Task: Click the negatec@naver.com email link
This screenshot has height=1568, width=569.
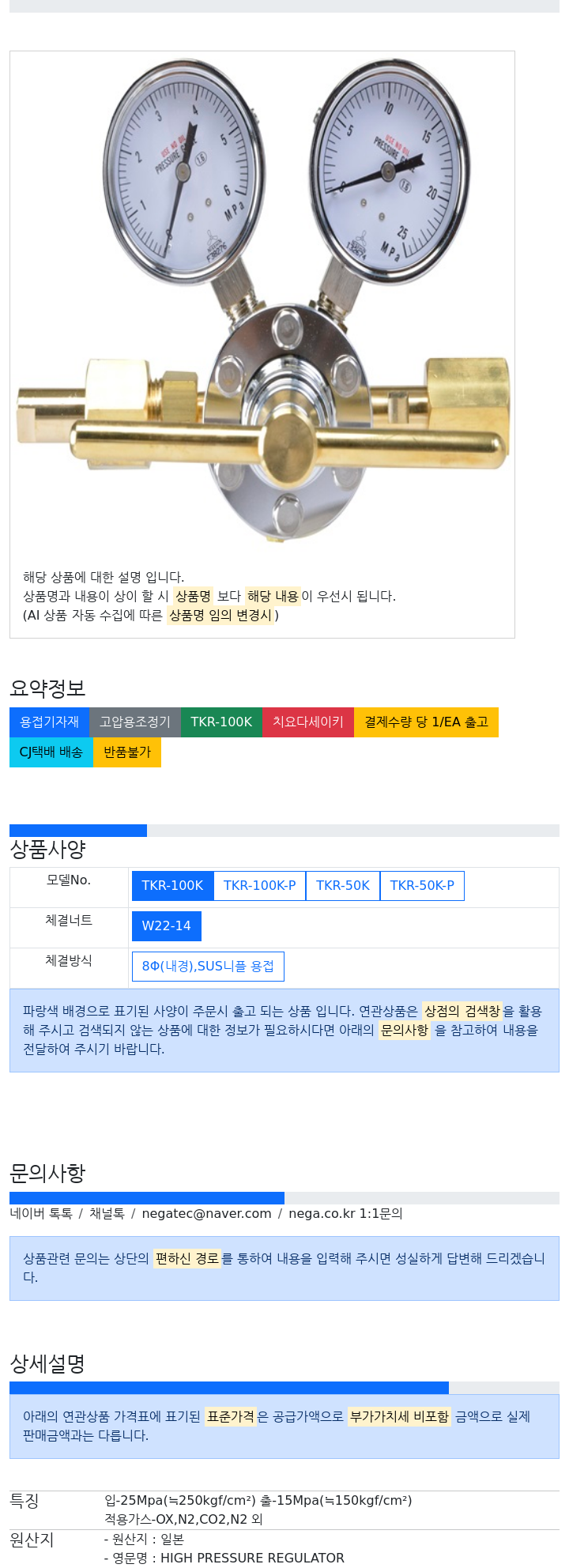Action: [206, 1214]
